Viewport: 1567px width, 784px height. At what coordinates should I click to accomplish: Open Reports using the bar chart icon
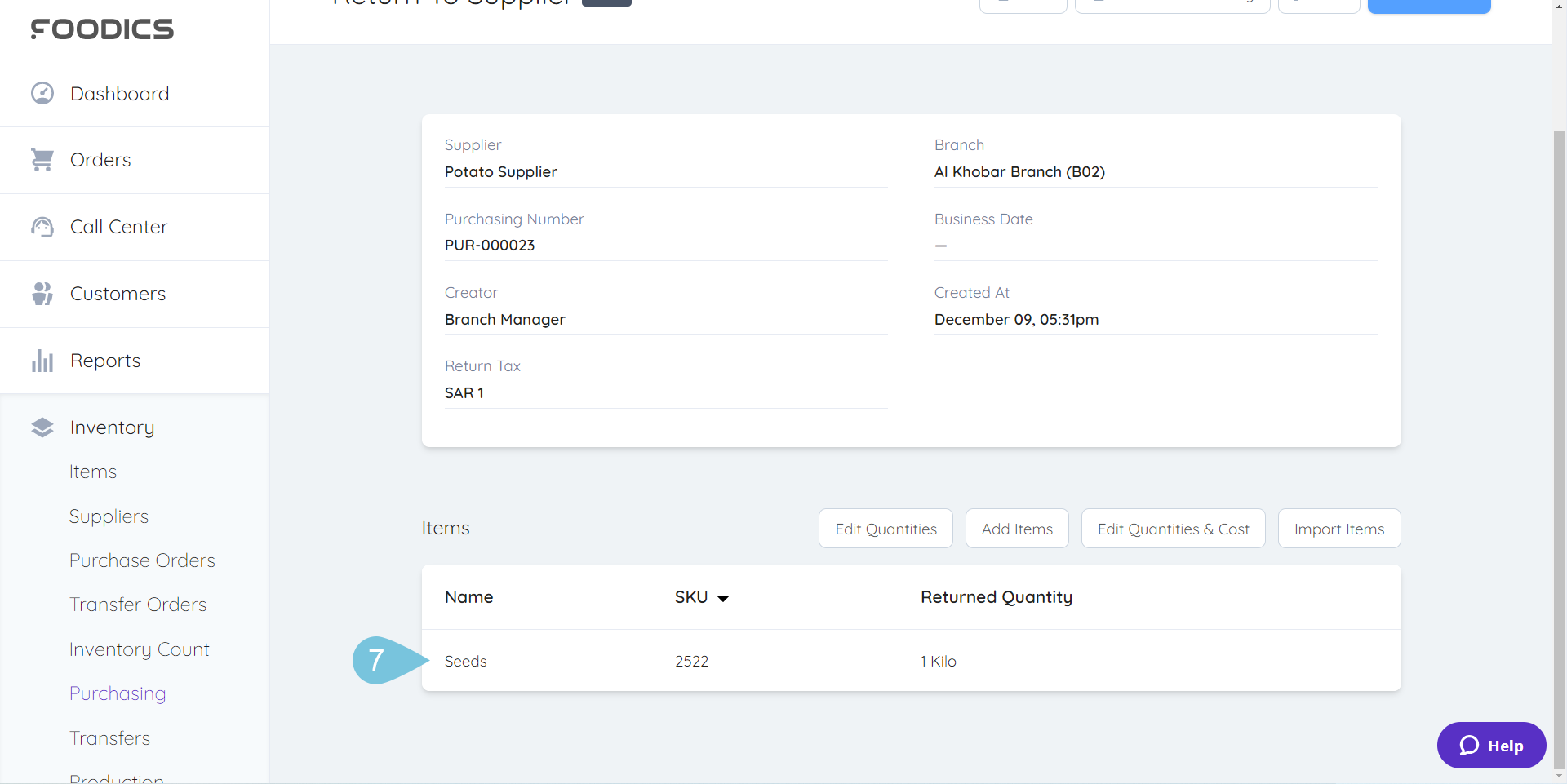coord(42,360)
